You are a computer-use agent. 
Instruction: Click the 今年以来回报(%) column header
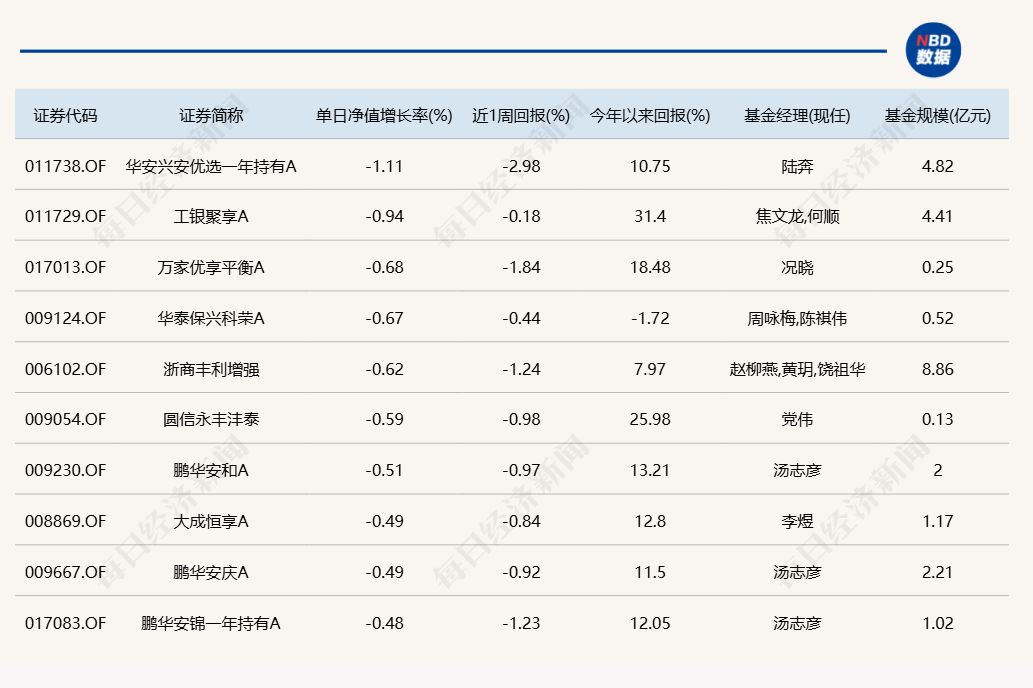tap(650, 116)
